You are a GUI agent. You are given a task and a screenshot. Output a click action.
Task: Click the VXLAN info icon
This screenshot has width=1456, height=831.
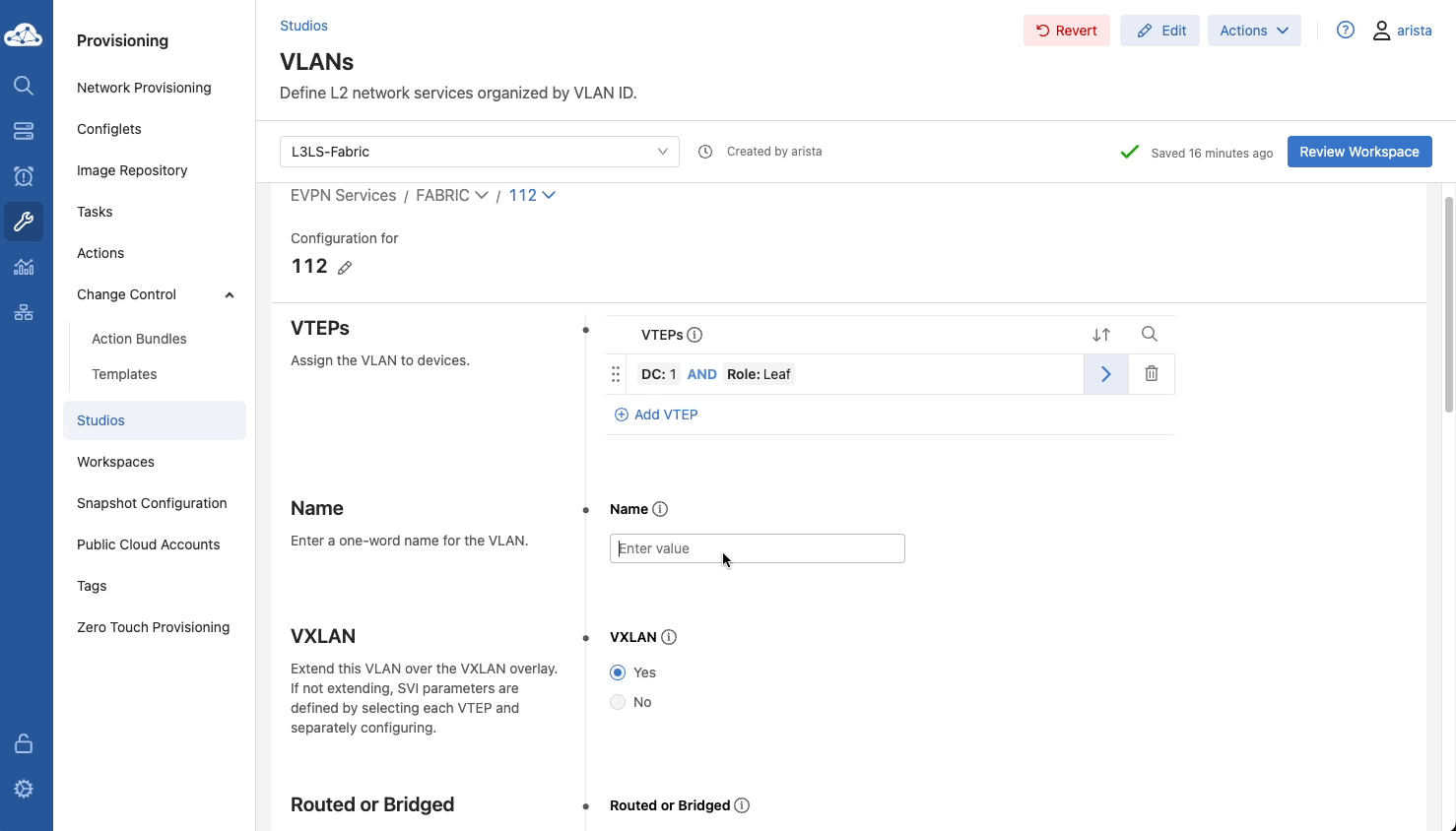(669, 637)
